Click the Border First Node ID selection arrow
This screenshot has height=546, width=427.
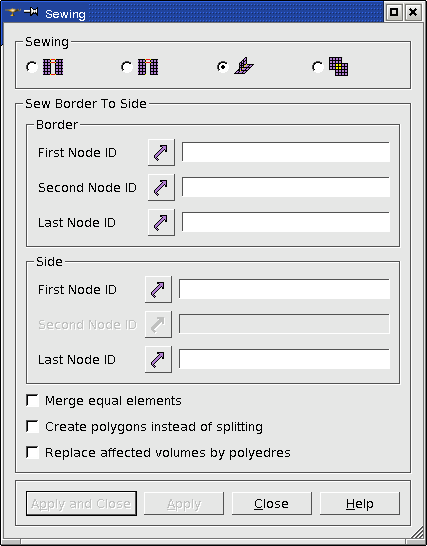(161, 152)
